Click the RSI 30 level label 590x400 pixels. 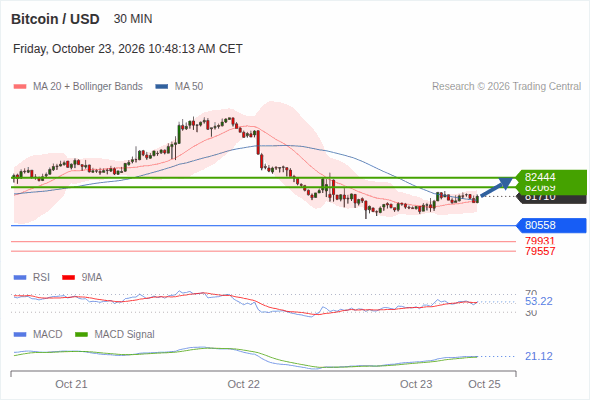(x=531, y=313)
